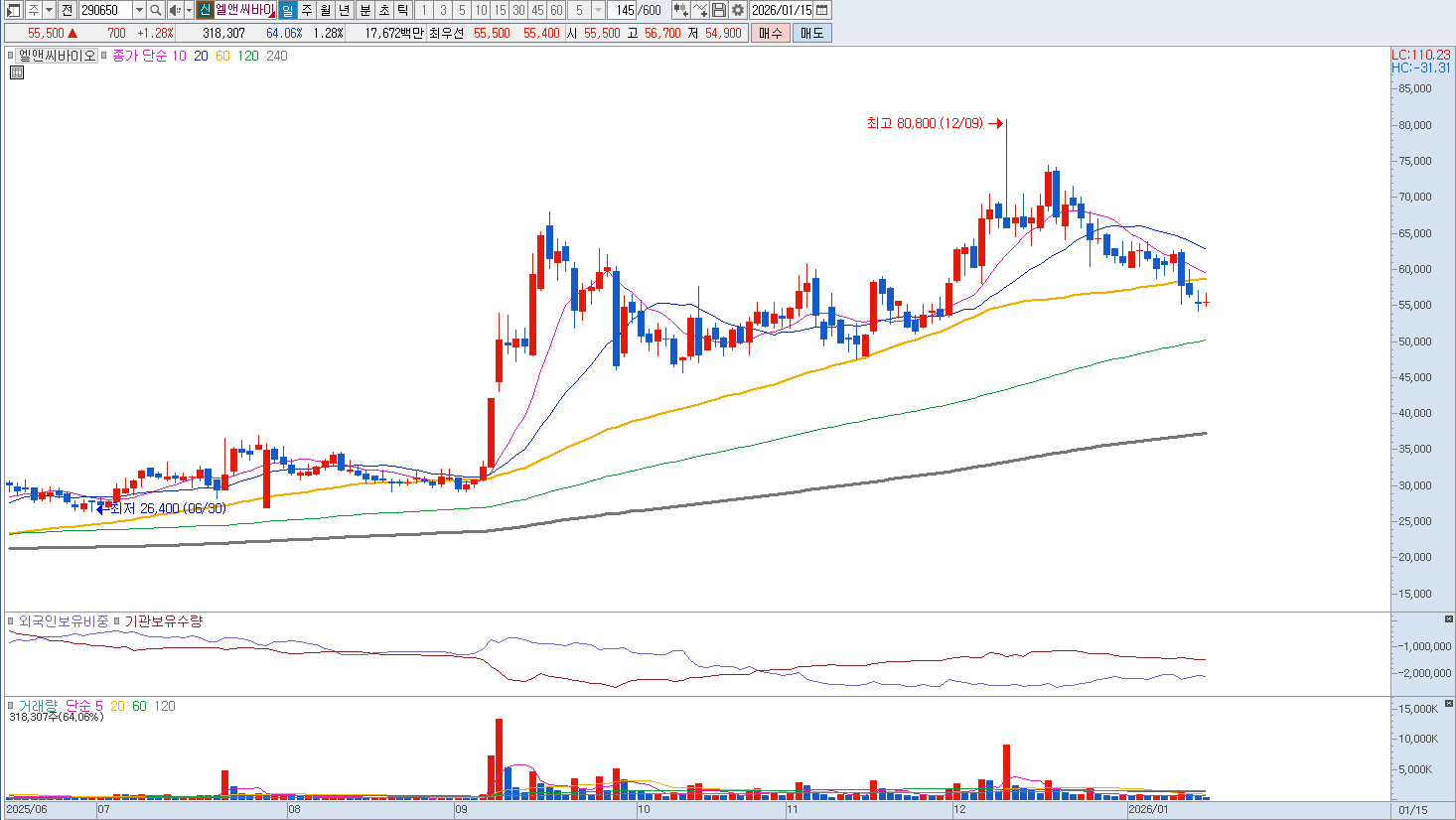
Task: Switch to the 월 monthly chart period
Action: coord(325,10)
